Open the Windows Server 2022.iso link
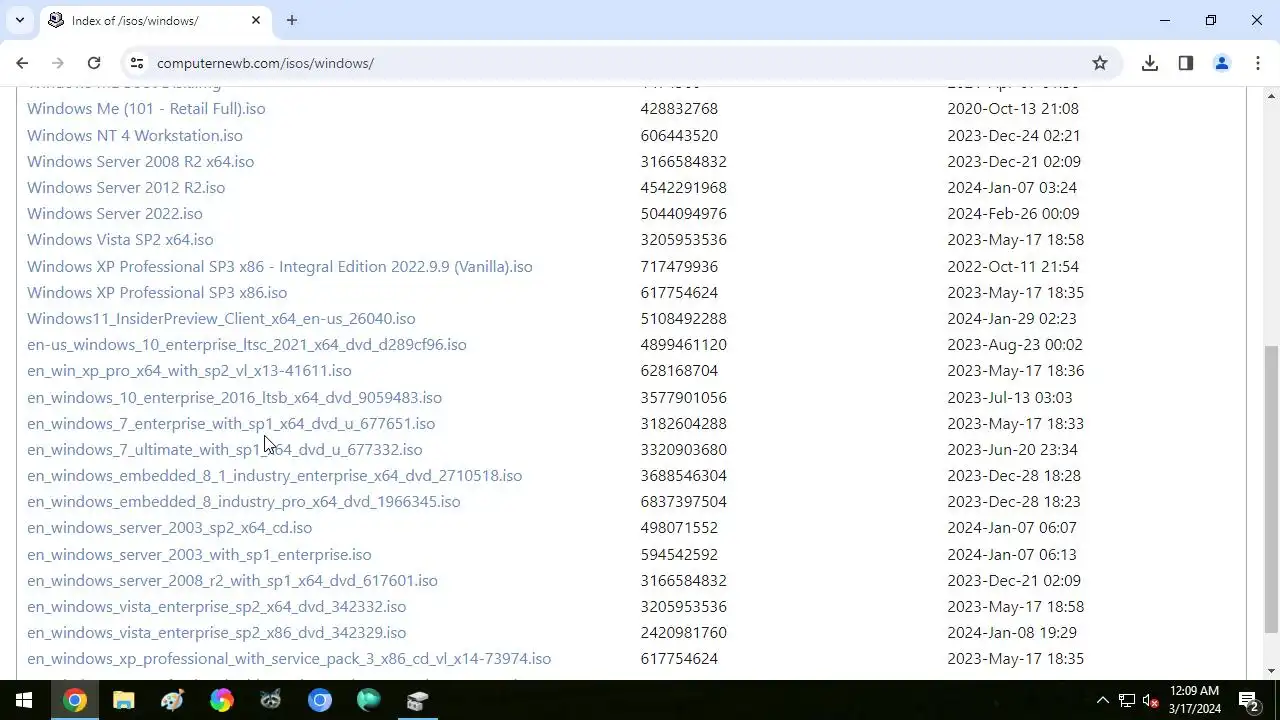This screenshot has height=720, width=1280. click(115, 213)
